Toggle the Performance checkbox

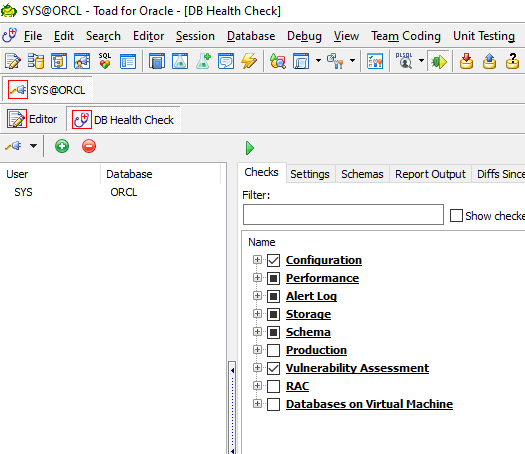click(x=274, y=278)
